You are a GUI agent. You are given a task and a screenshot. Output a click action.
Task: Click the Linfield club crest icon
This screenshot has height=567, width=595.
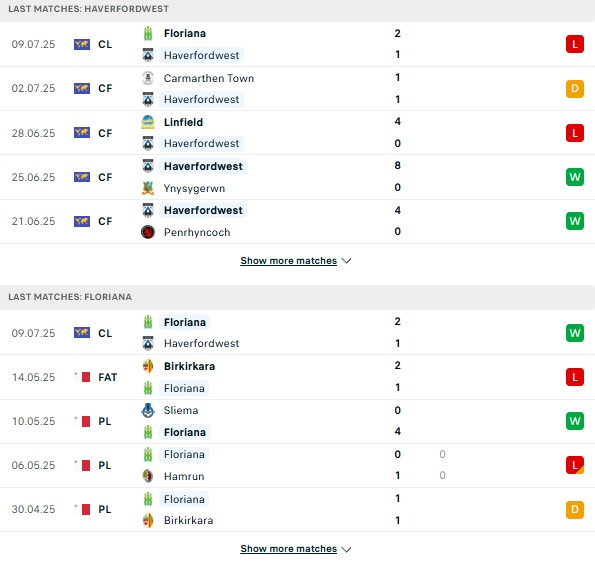click(x=148, y=122)
